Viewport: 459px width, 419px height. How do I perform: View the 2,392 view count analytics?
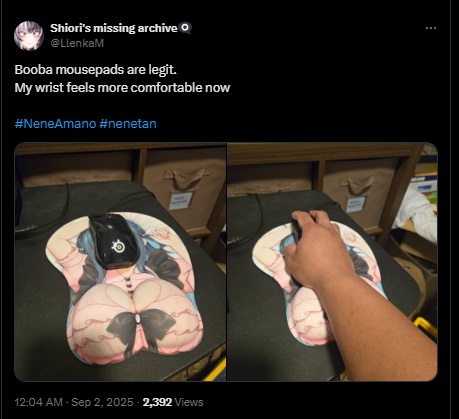pyautogui.click(x=157, y=402)
